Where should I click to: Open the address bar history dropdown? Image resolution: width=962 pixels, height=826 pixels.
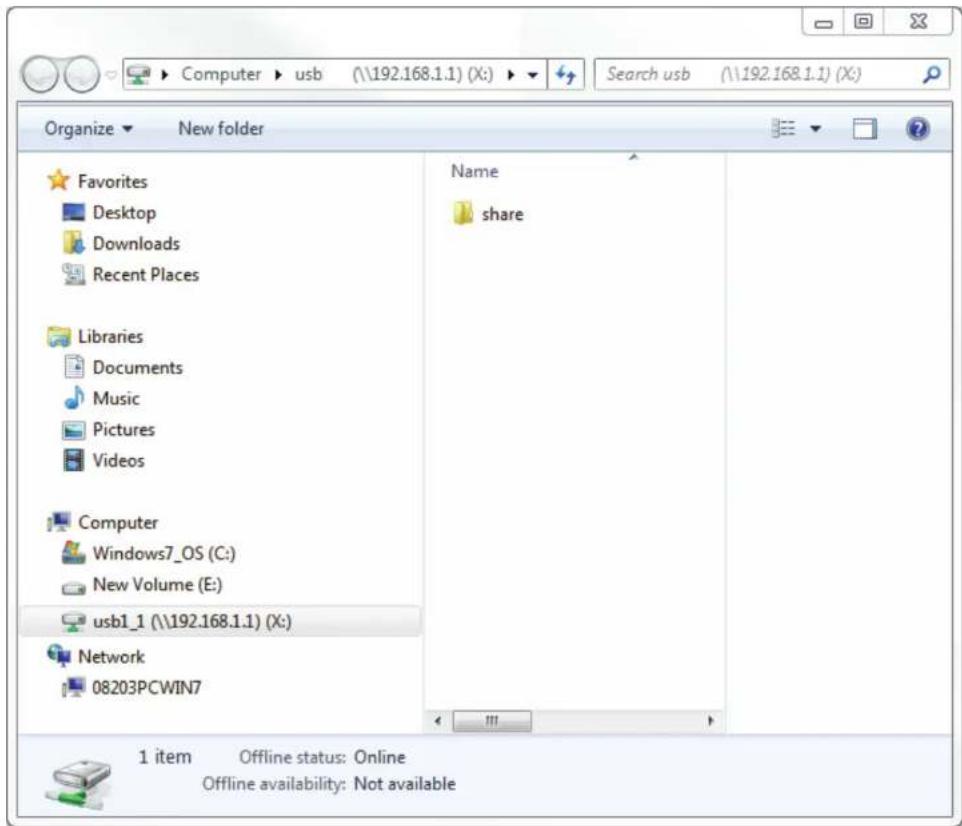pyautogui.click(x=533, y=75)
